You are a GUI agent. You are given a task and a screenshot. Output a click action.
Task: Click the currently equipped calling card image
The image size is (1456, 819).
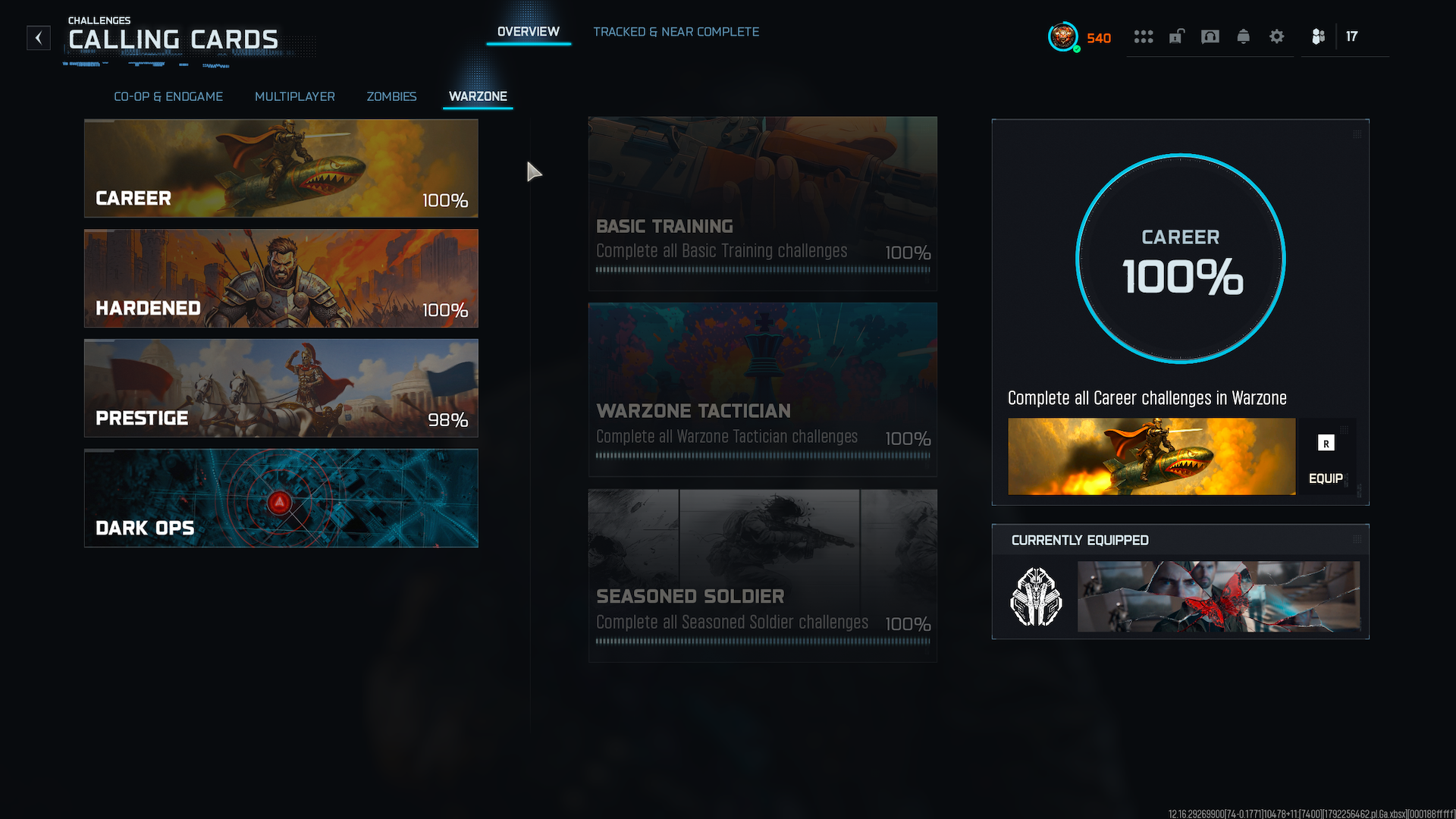(x=1219, y=597)
